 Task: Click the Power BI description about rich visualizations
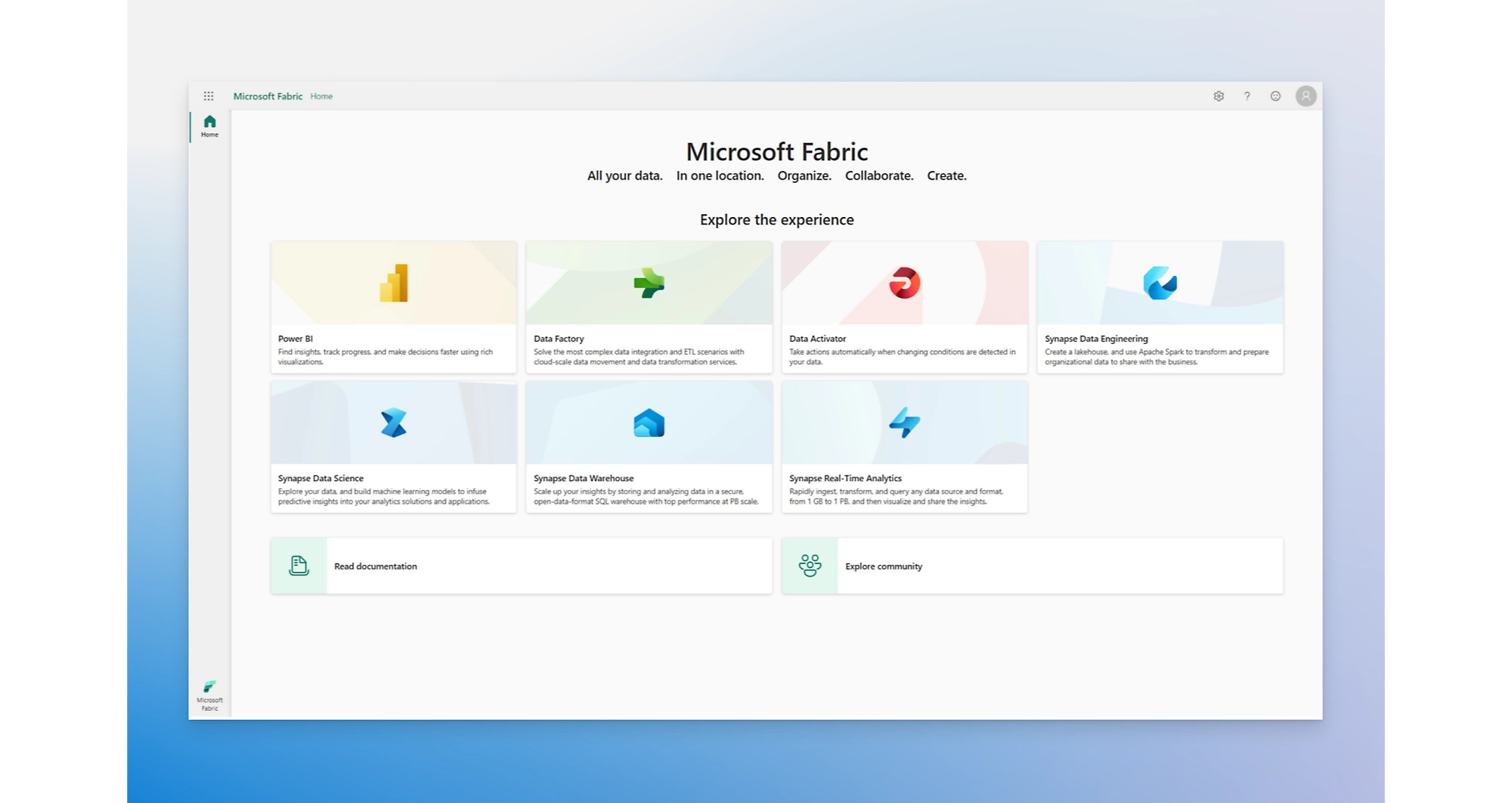(386, 357)
